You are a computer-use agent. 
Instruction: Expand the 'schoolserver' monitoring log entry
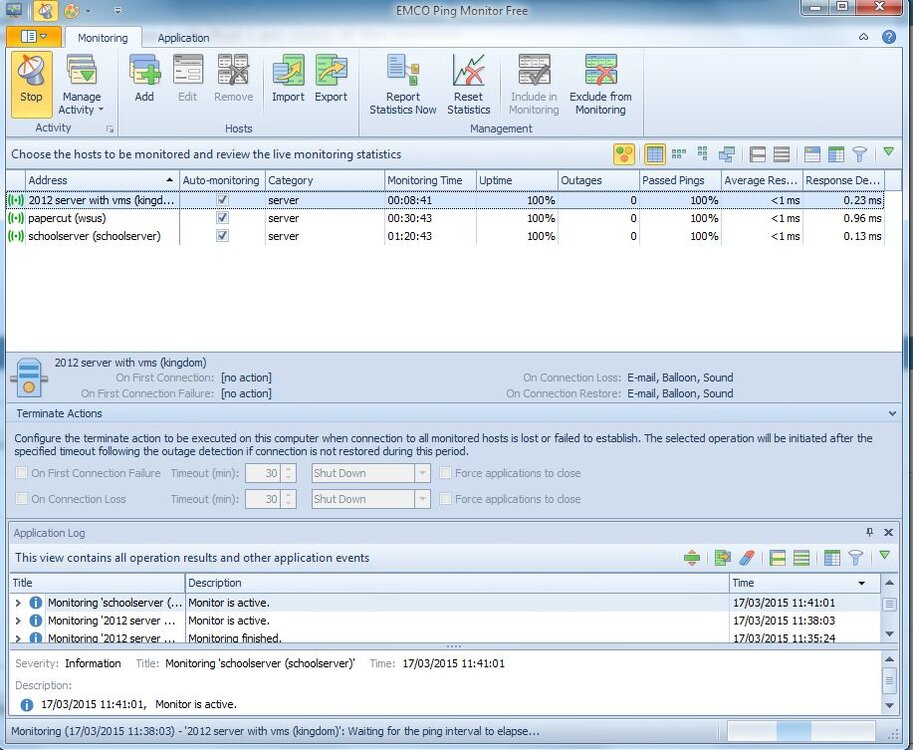pyautogui.click(x=18, y=603)
